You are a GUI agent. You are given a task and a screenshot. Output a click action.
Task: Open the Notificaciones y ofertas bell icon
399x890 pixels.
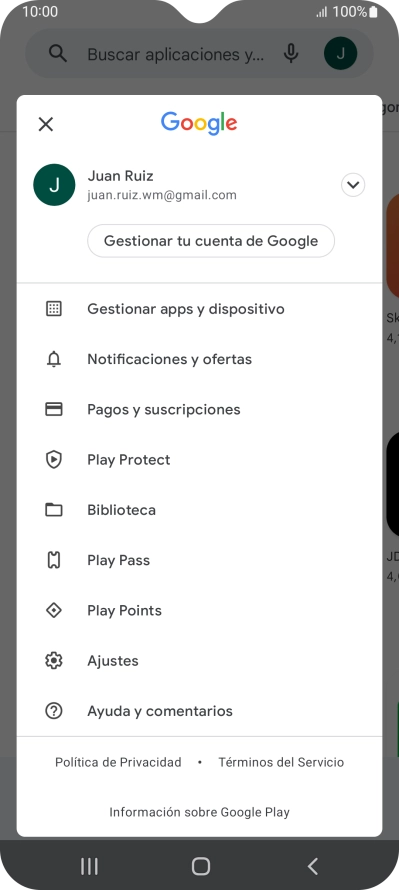click(54, 359)
